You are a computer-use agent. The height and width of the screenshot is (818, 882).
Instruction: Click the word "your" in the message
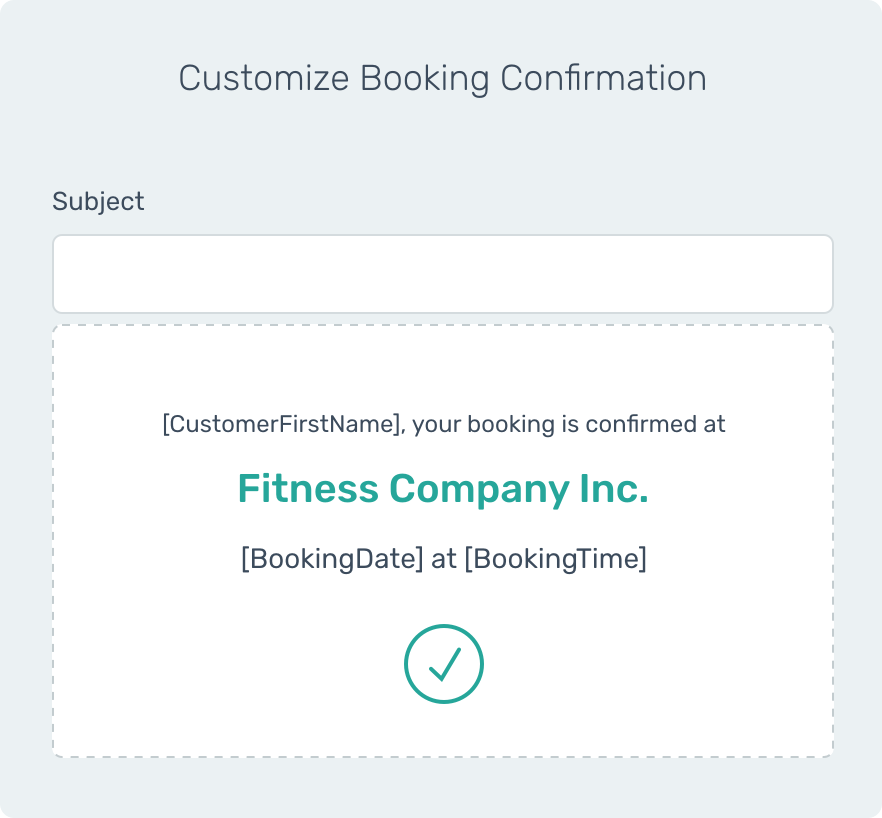pos(433,424)
